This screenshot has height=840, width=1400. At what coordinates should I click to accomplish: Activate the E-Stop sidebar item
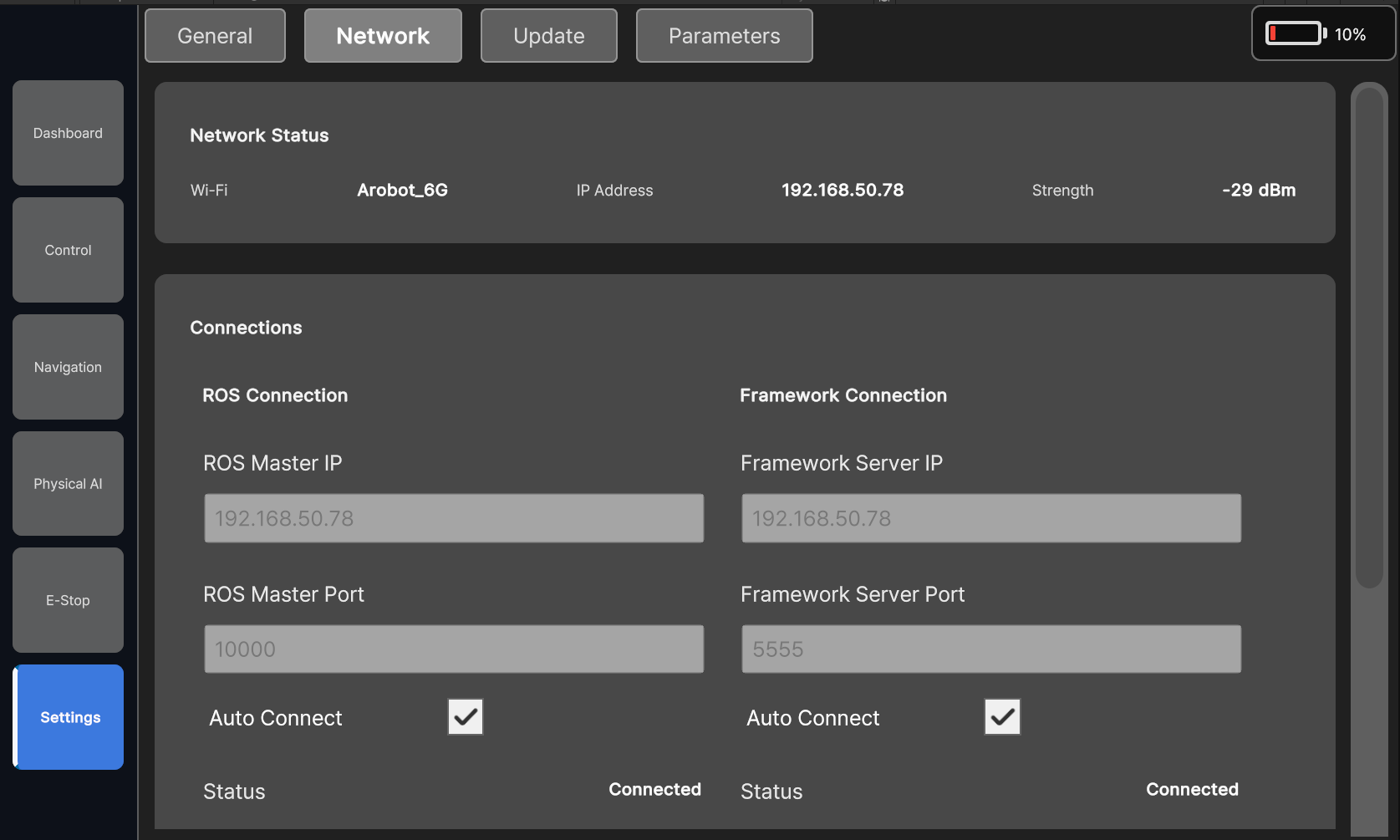point(68,600)
